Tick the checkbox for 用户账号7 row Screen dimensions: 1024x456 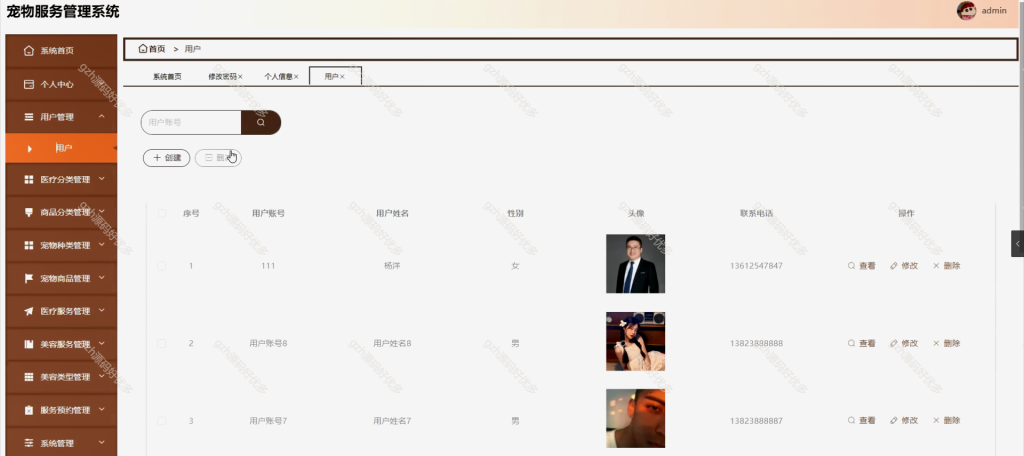click(162, 421)
